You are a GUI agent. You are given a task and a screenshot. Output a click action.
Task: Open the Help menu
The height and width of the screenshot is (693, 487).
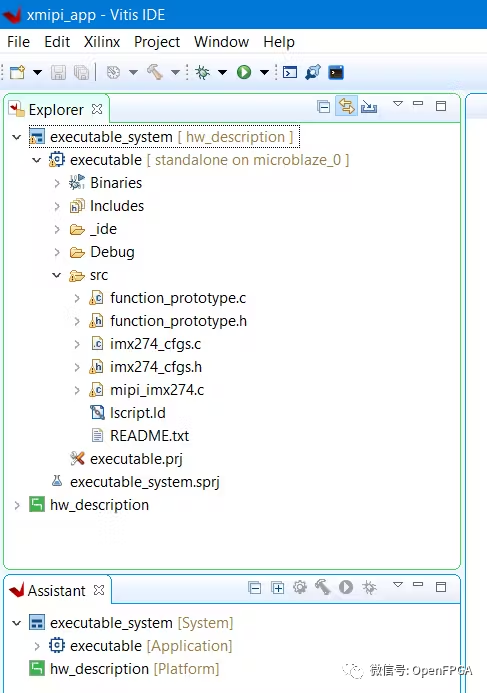(279, 42)
